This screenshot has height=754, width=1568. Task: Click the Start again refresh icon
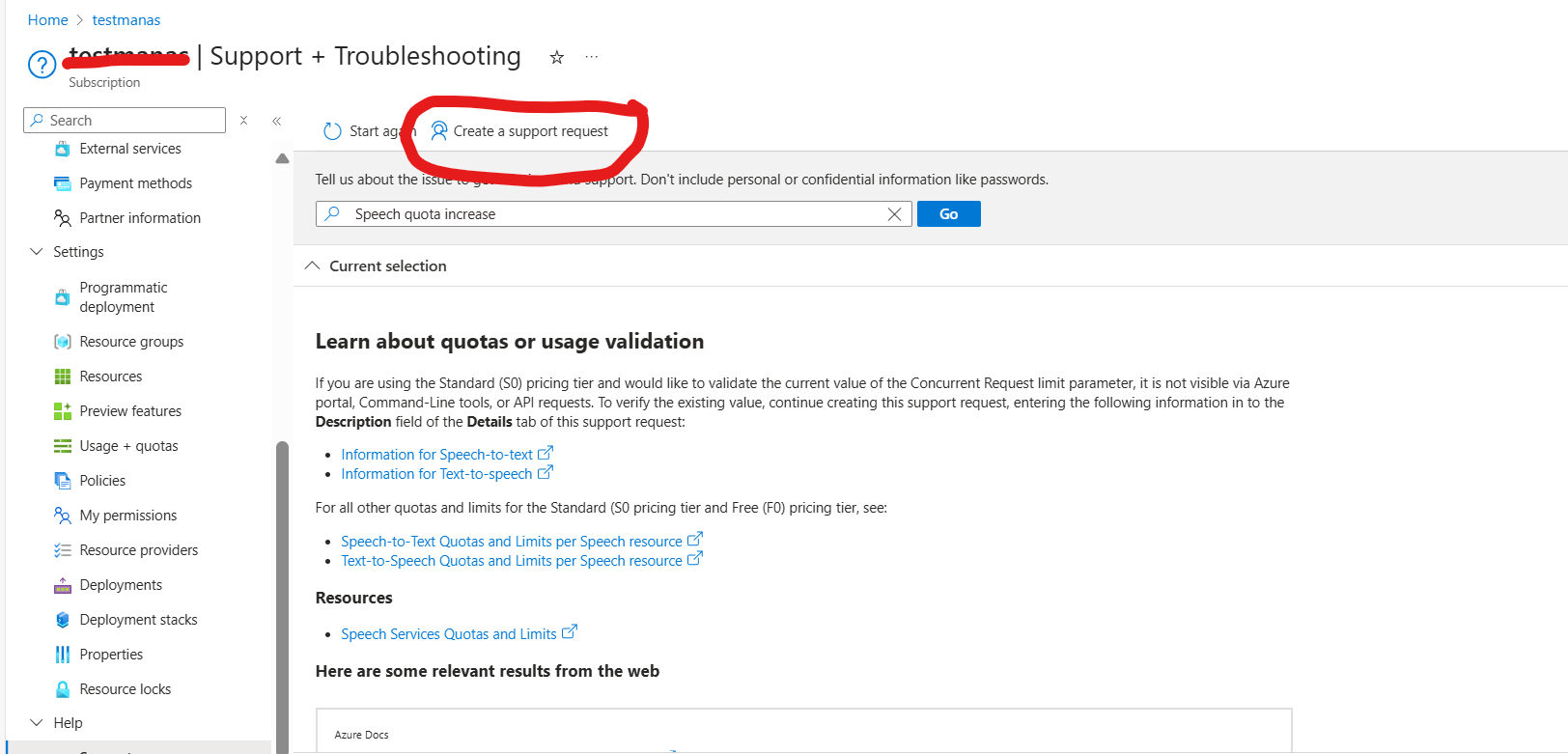tap(333, 131)
